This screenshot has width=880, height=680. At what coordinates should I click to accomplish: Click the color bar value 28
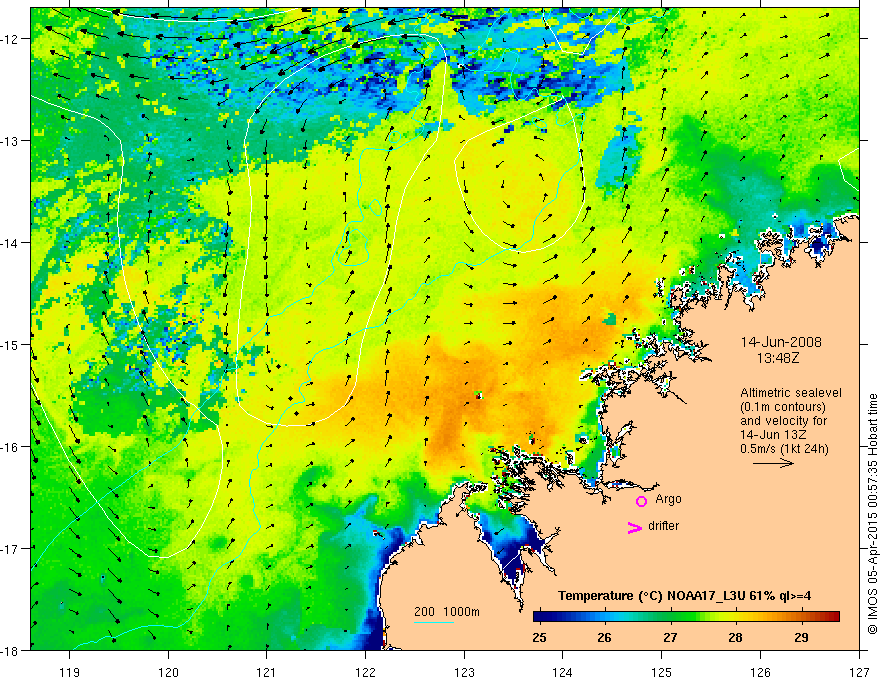click(x=736, y=637)
